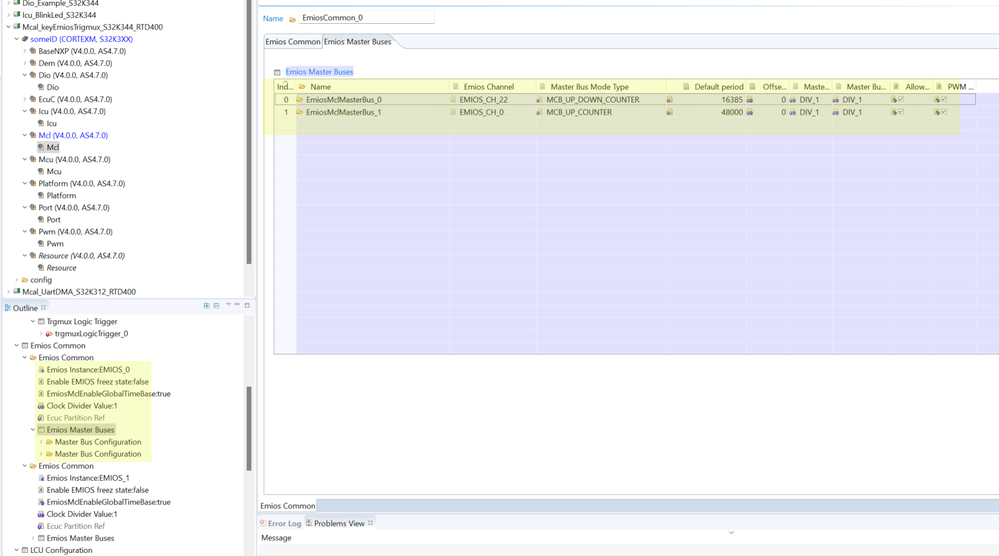
Task: Select Emios Instance:EMIOS_1 in outline
Action: tap(88, 478)
